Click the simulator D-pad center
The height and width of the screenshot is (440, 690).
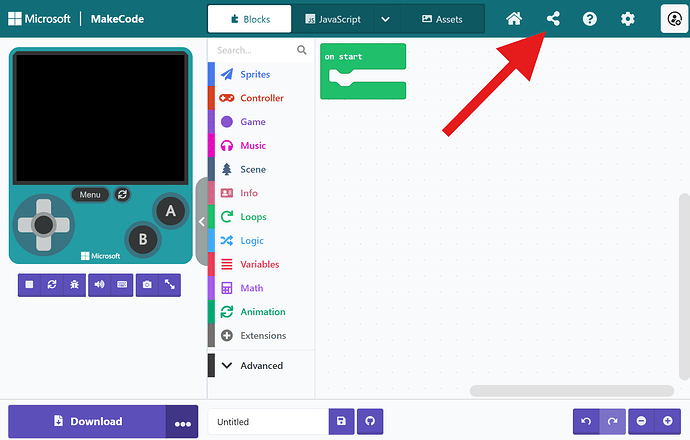(44, 225)
